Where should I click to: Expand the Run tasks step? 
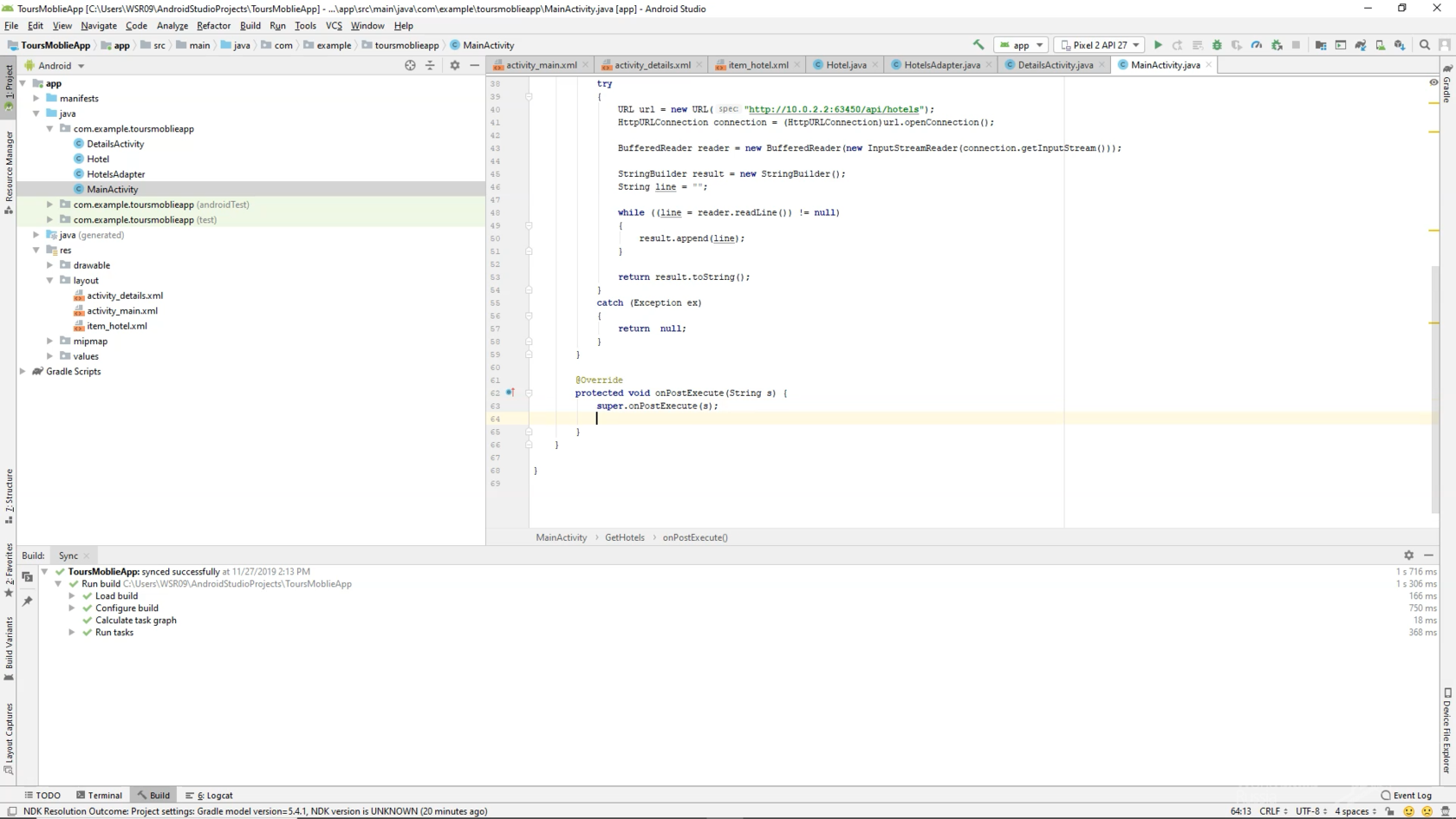point(72,632)
